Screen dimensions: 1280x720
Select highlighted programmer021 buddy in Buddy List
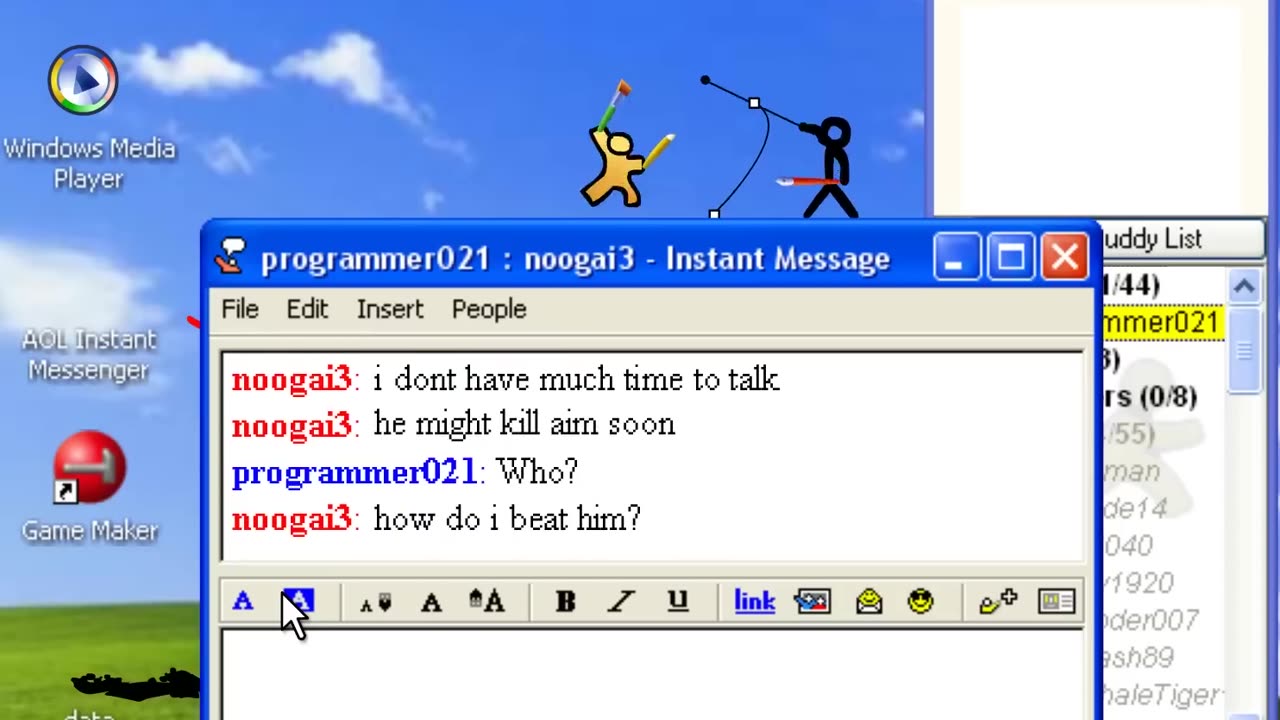pyautogui.click(x=1162, y=323)
